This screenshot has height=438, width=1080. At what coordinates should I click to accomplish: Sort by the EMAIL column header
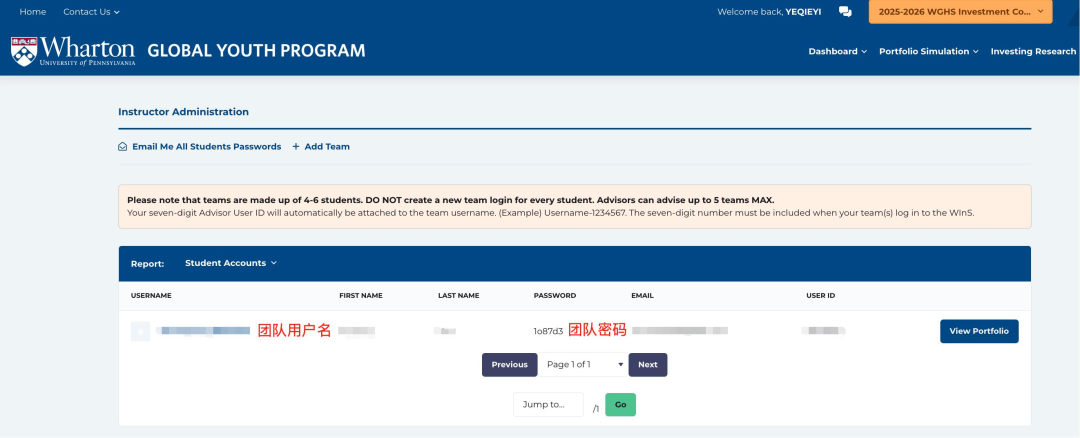coord(642,295)
